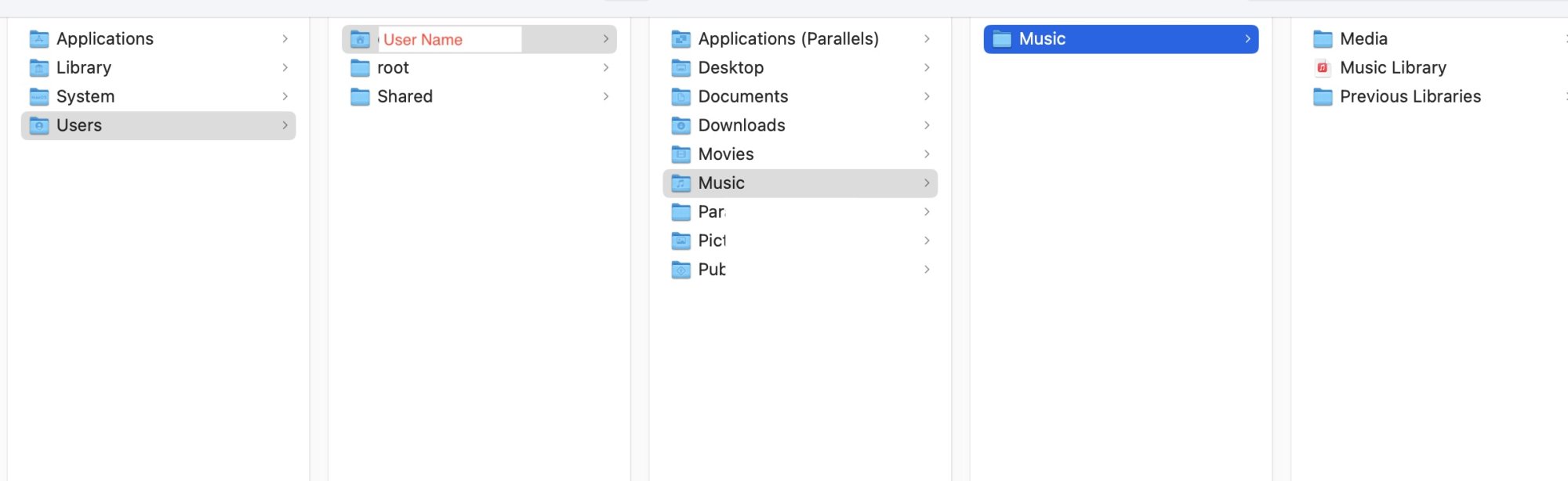Image resolution: width=1568 pixels, height=481 pixels.
Task: Click chevron on highlighted blue Music folder
Action: (x=1247, y=39)
